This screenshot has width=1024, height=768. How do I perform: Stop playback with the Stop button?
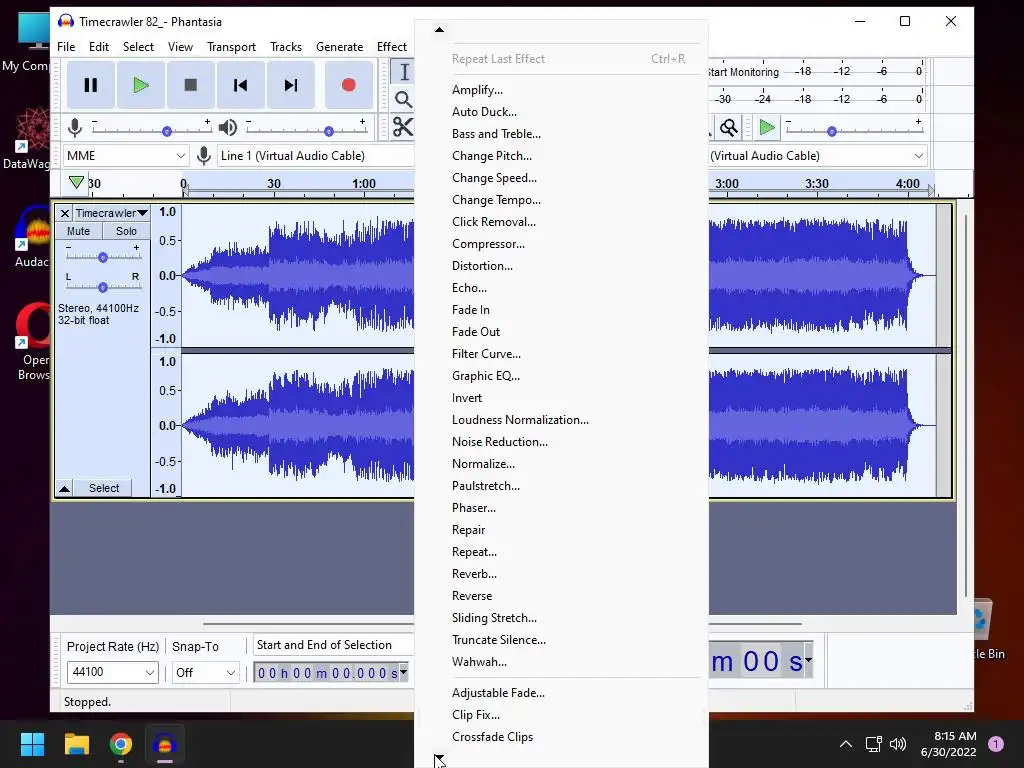[191, 85]
